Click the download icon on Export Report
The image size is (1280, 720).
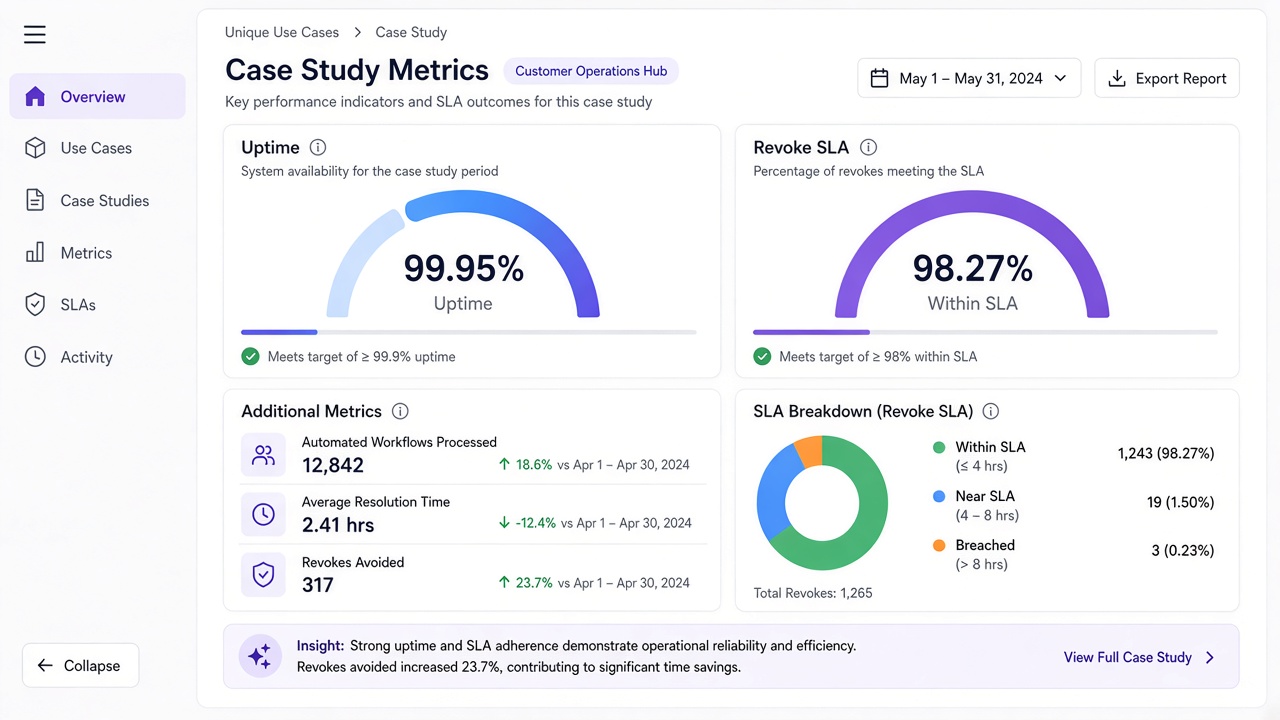click(1117, 78)
